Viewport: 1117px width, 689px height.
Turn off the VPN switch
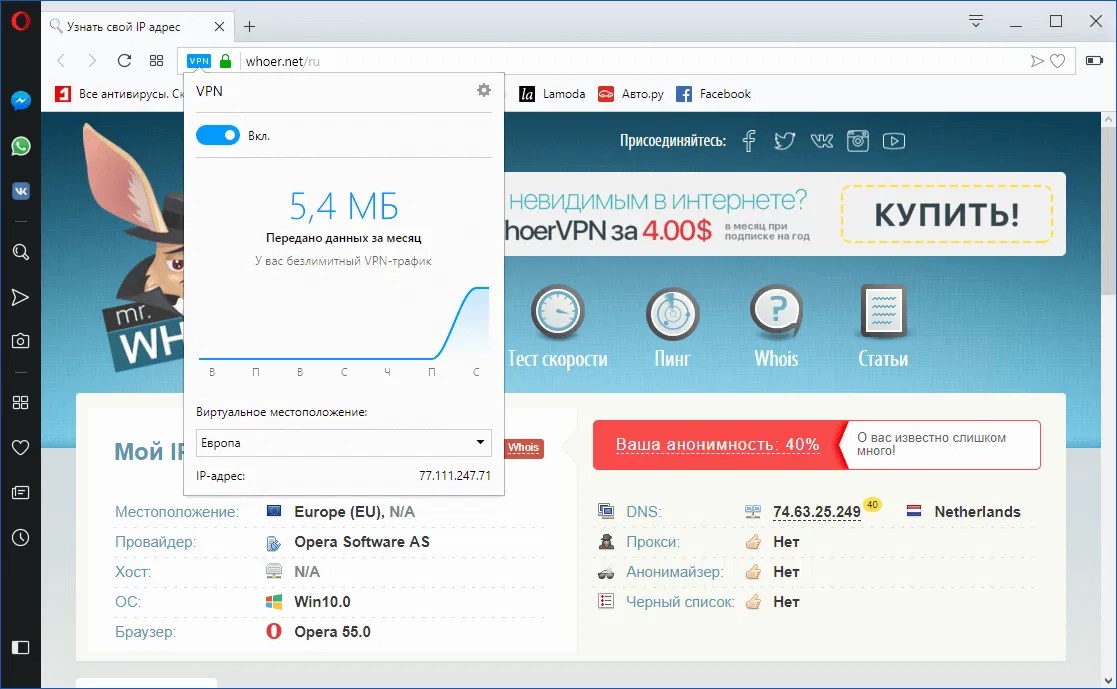click(x=218, y=135)
